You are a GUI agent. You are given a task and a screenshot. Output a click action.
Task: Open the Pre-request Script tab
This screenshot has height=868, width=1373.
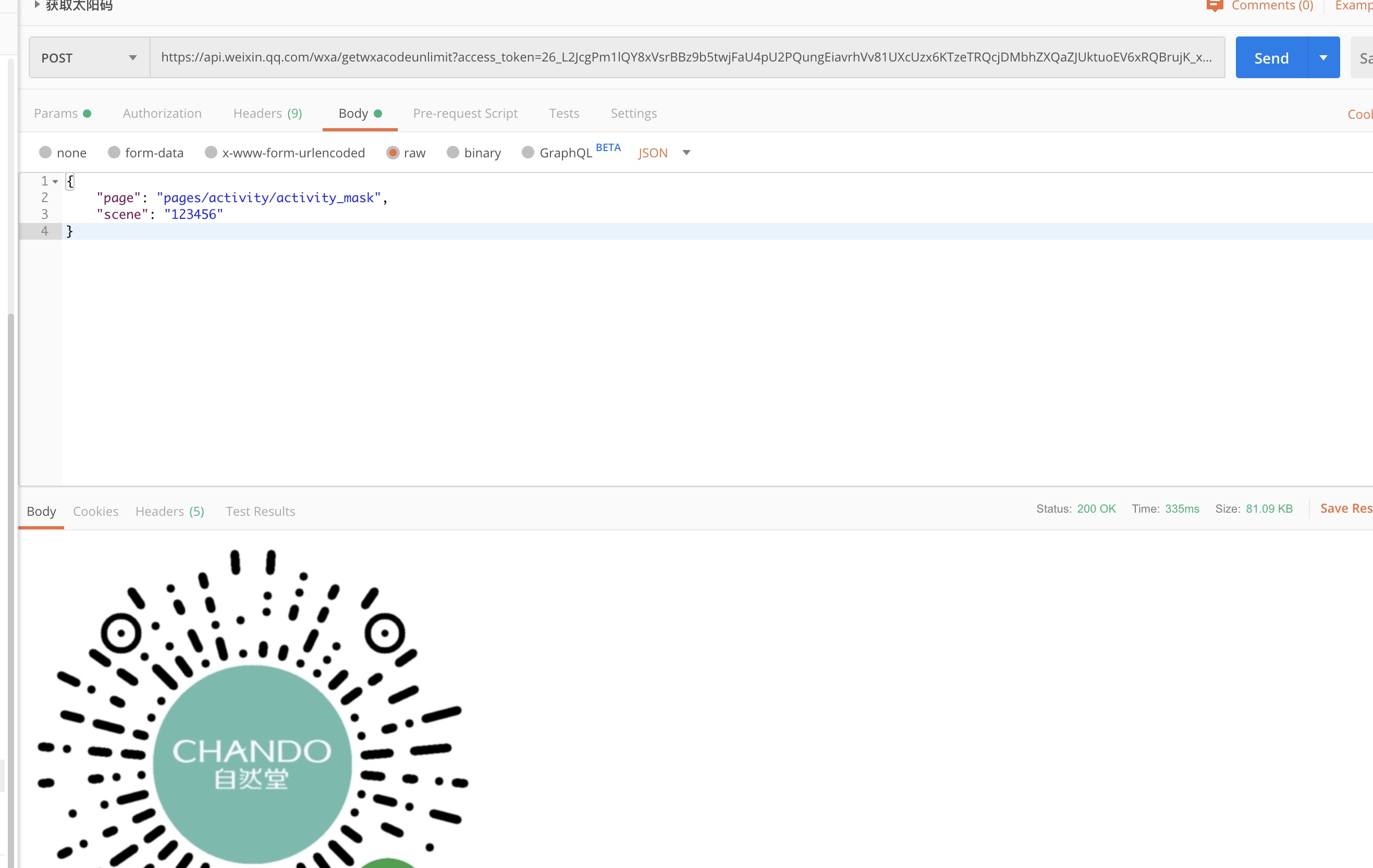tap(465, 114)
